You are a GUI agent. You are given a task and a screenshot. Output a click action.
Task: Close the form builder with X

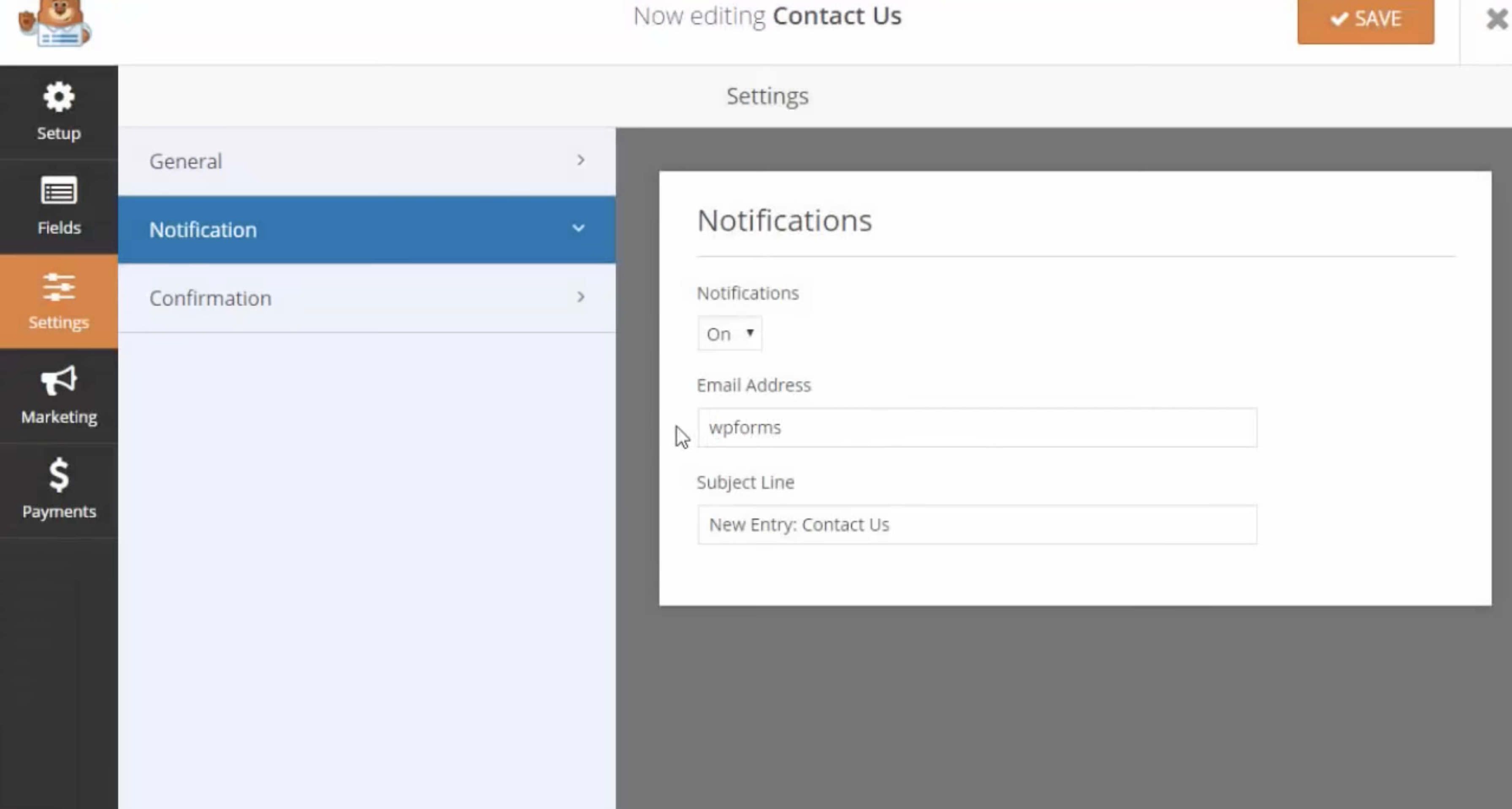(1497, 19)
